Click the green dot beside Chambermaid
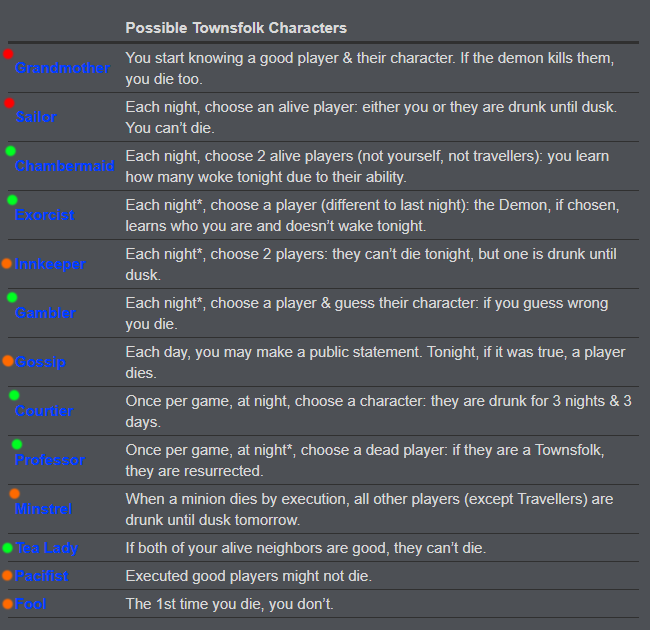This screenshot has width=650, height=630. [10, 151]
